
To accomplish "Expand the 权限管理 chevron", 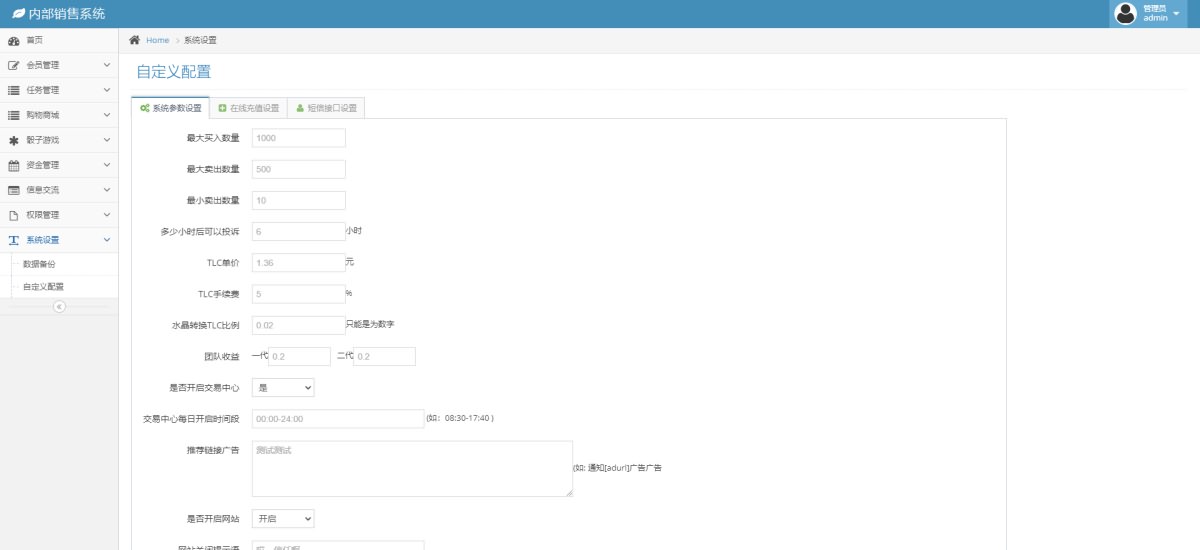I will coord(107,215).
